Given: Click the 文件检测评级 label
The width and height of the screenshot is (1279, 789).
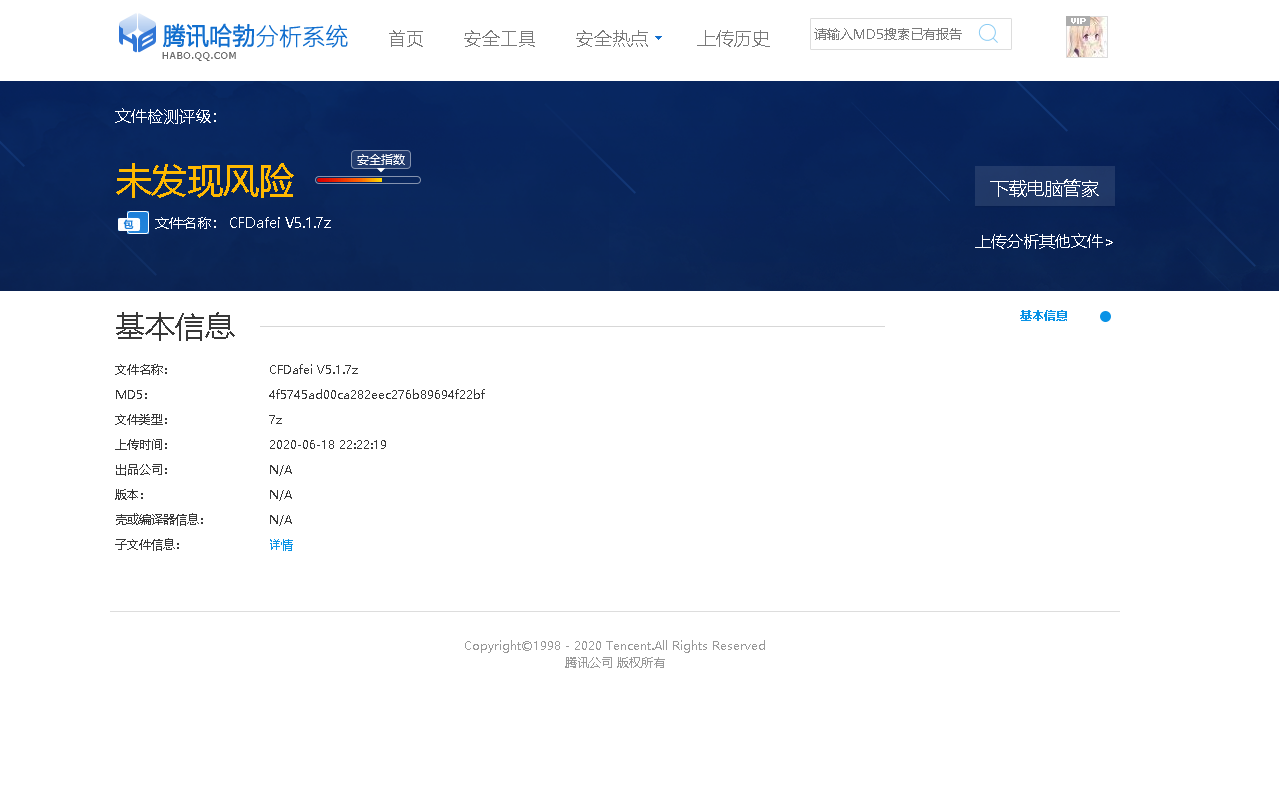Looking at the screenshot, I should tap(166, 116).
